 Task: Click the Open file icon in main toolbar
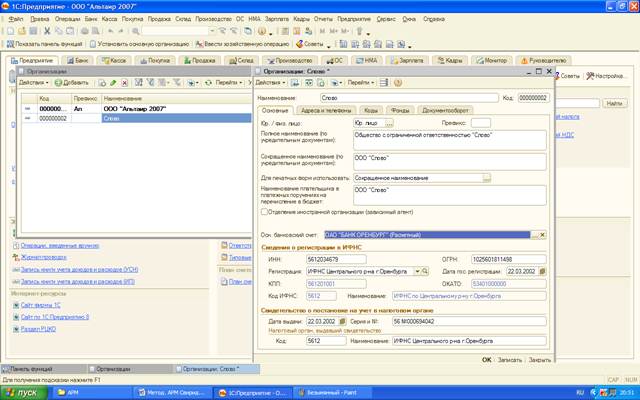click(x=22, y=31)
